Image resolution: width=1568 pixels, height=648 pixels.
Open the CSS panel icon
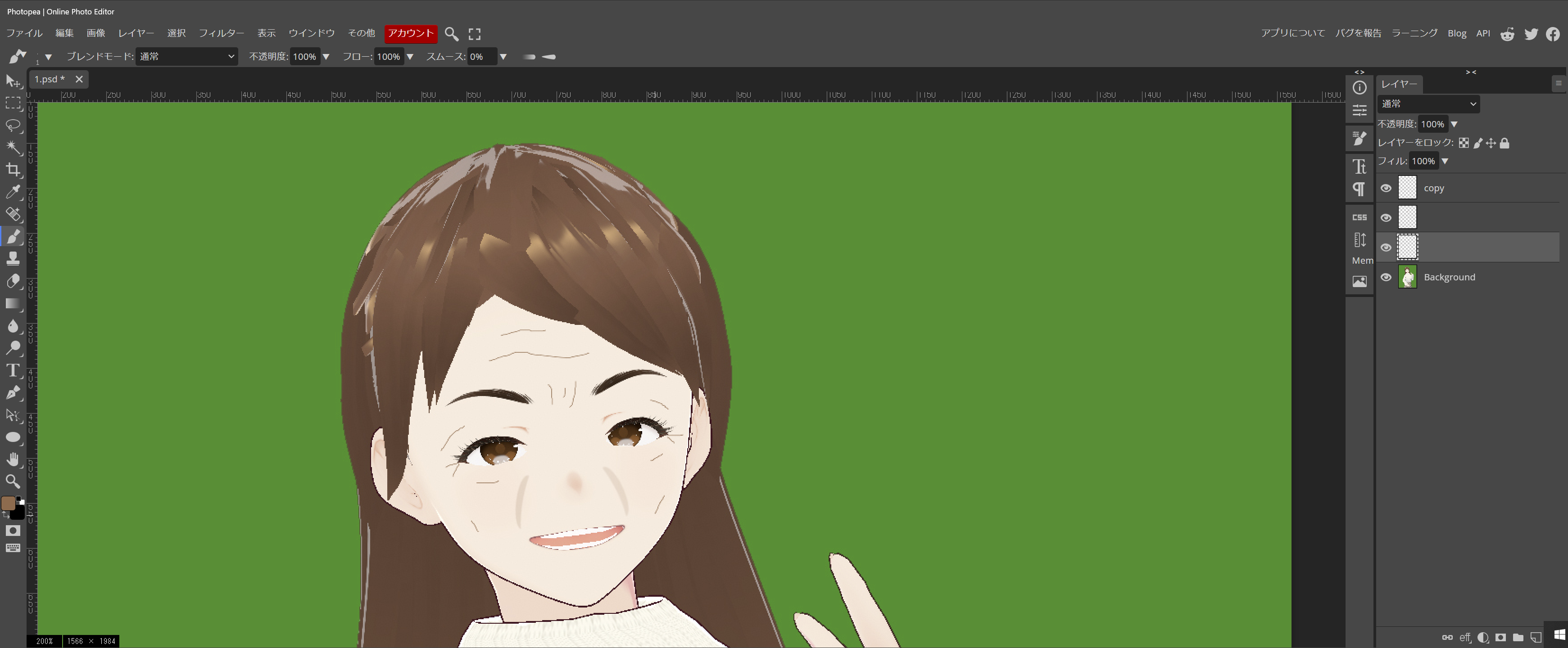tap(1359, 217)
